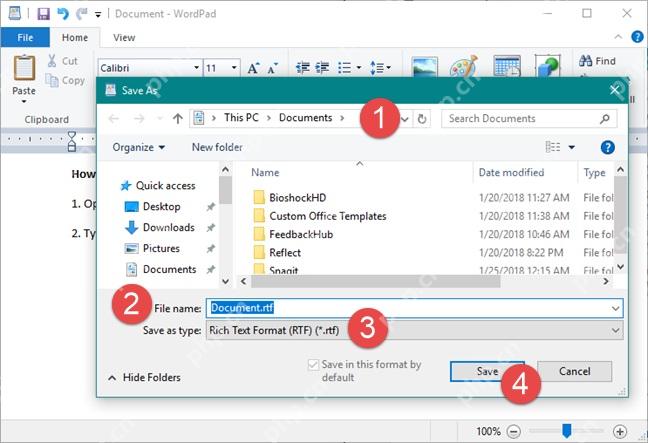
Task: Click the WordPad Help question mark icon
Action: (x=637, y=37)
